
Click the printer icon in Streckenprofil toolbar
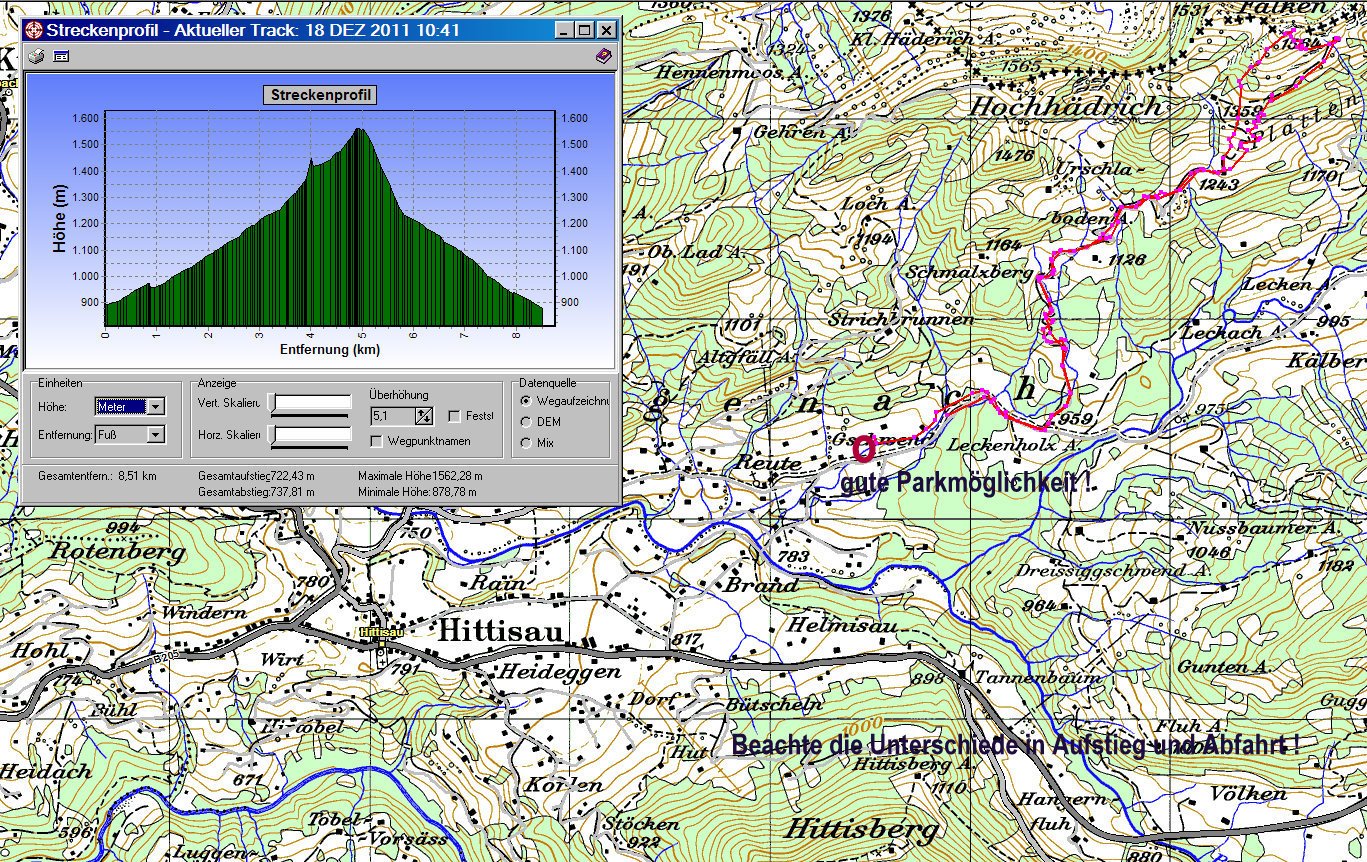pos(36,57)
